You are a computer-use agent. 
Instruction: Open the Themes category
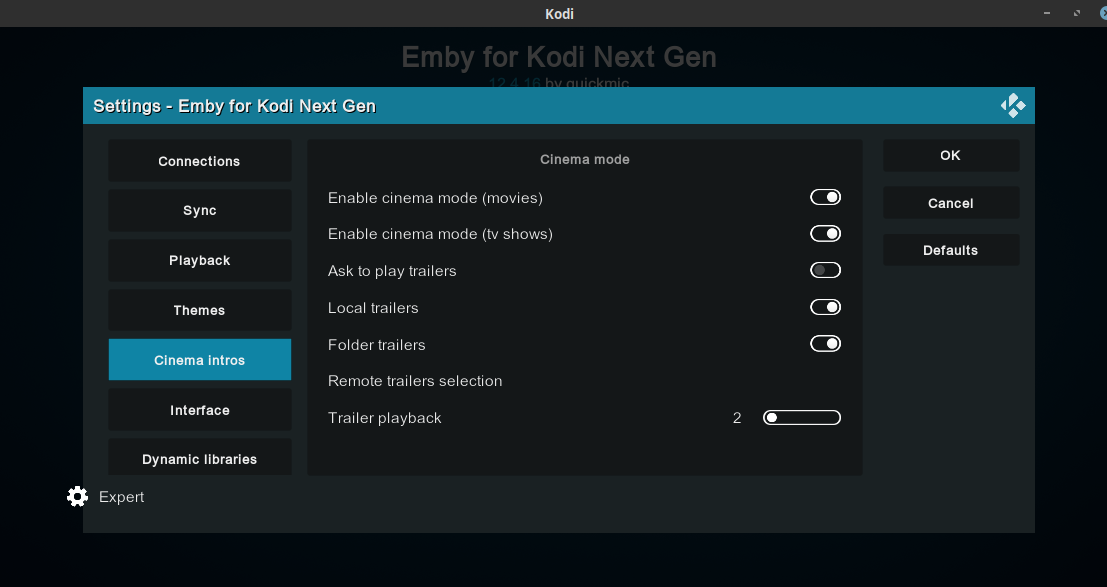pos(200,310)
